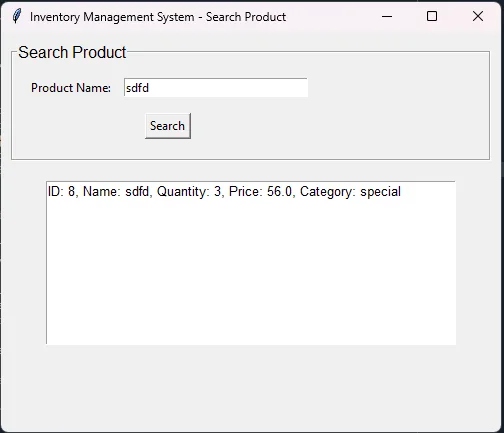Click the empty area of results listbox

click(x=251, y=272)
